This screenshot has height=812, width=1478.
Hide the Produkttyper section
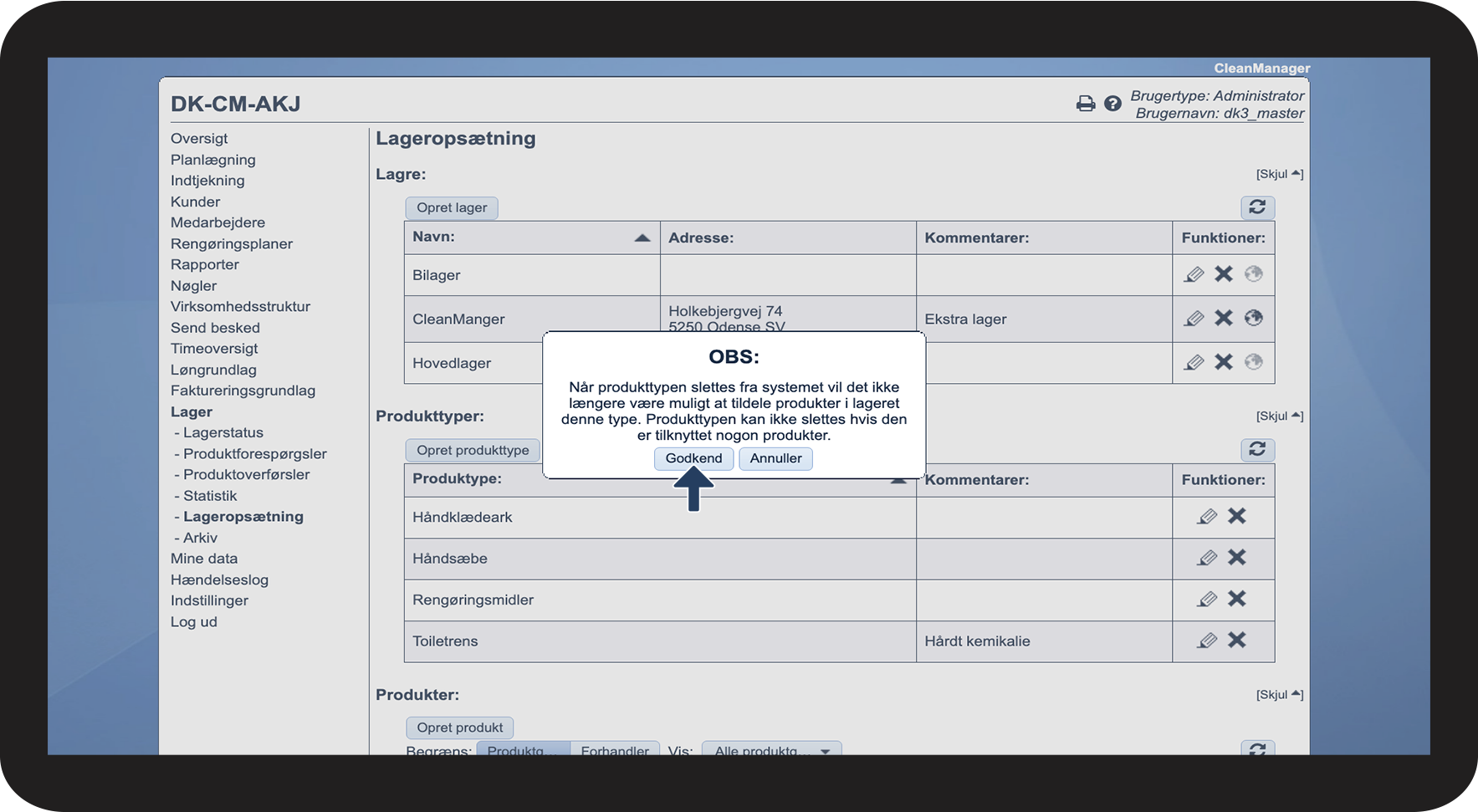tap(1279, 416)
